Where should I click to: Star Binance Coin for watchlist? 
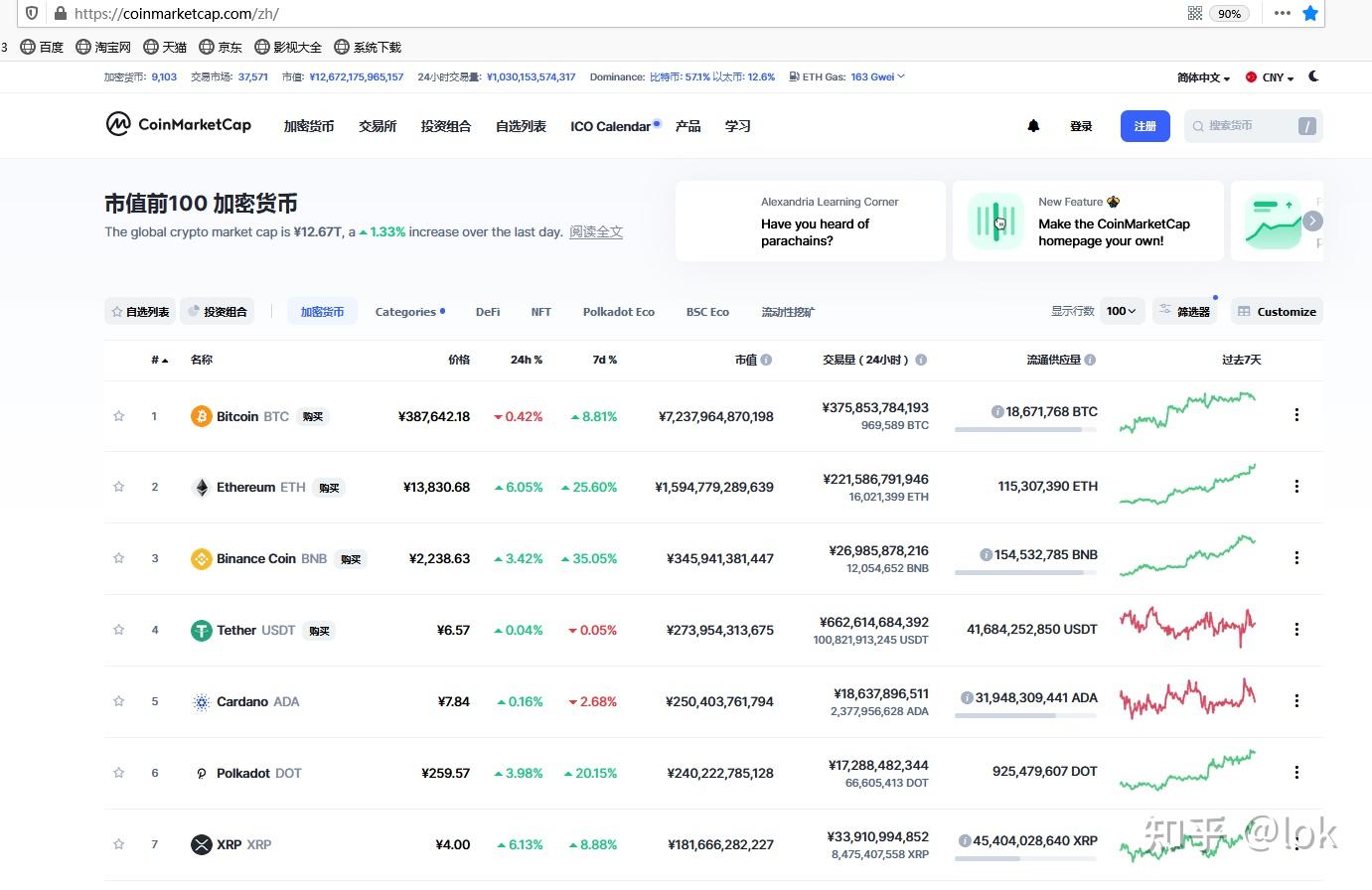[x=119, y=558]
